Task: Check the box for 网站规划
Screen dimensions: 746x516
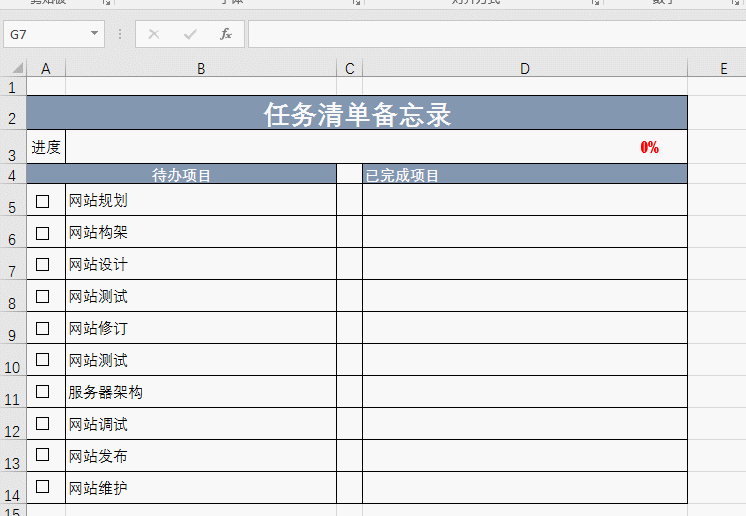Action: coord(42,201)
